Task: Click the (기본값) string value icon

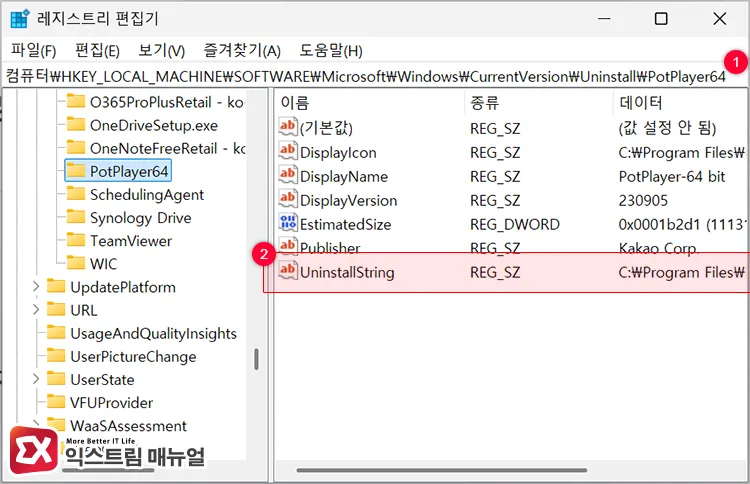Action: pos(288,127)
